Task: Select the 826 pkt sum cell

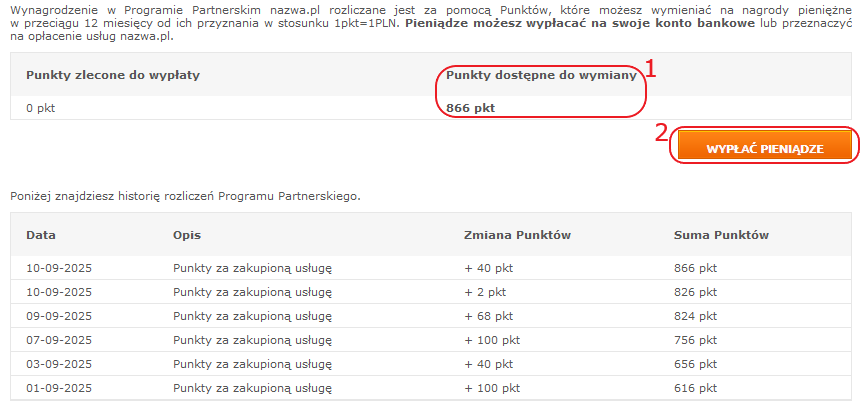Action: [x=696, y=292]
